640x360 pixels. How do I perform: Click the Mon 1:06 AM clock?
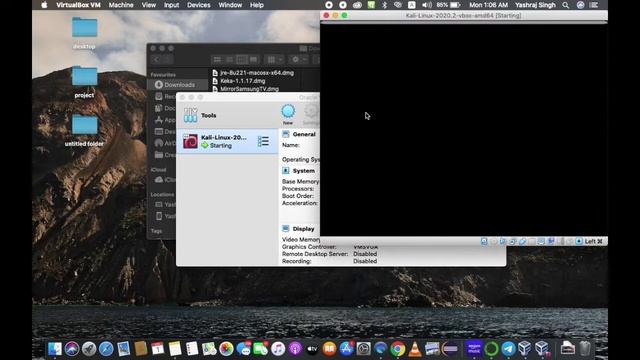tap(489, 5)
